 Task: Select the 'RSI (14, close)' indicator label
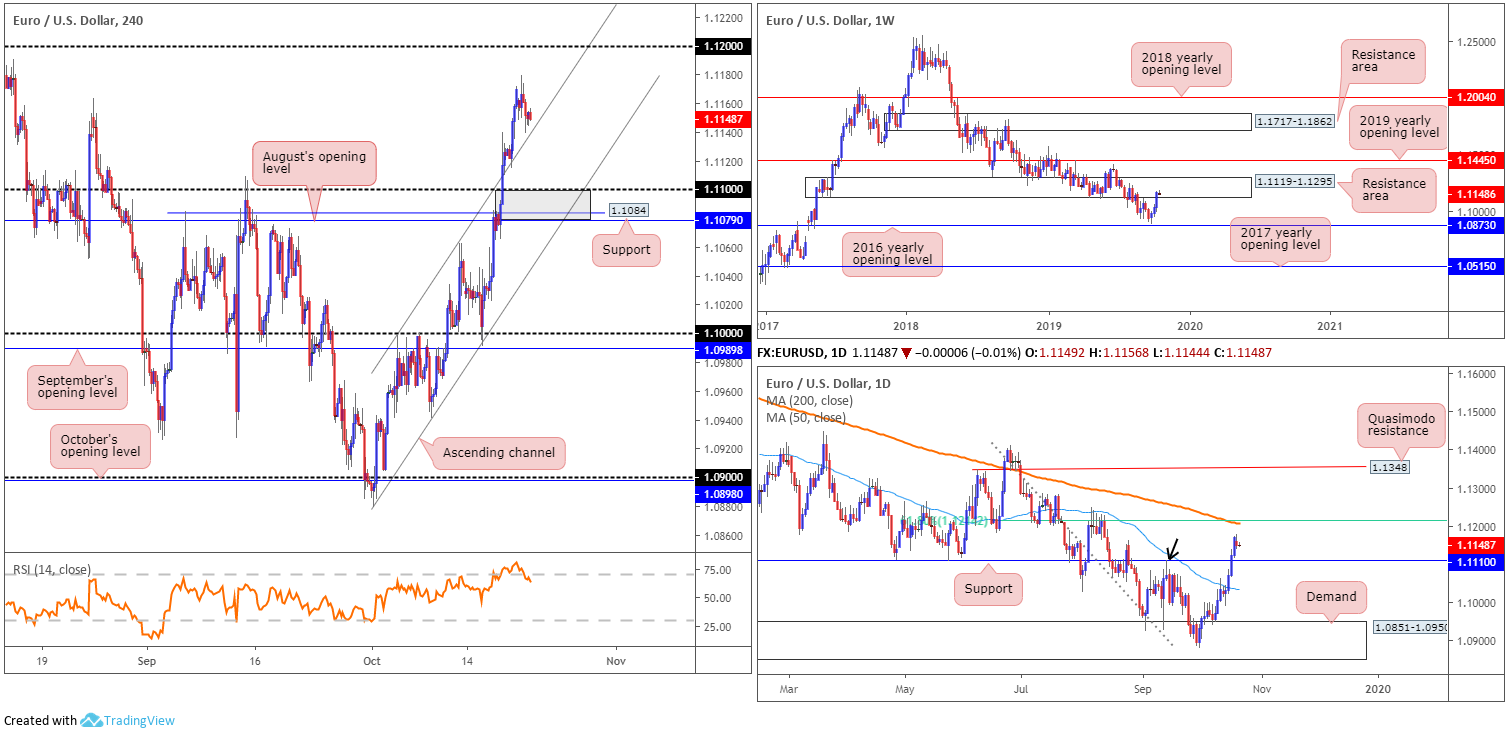coord(52,570)
